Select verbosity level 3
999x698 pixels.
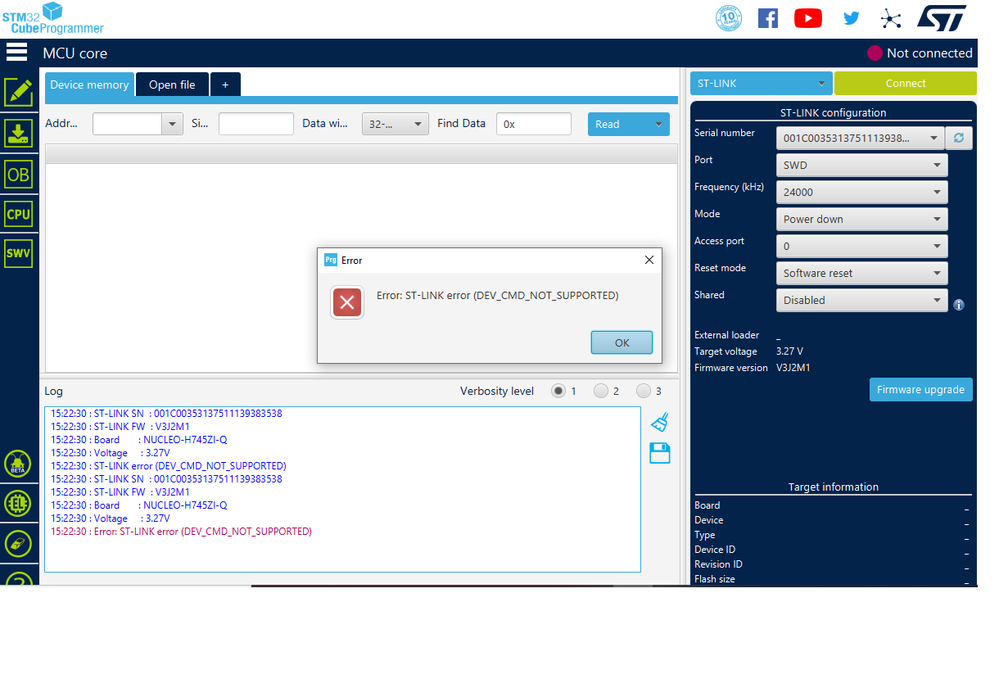(x=643, y=391)
